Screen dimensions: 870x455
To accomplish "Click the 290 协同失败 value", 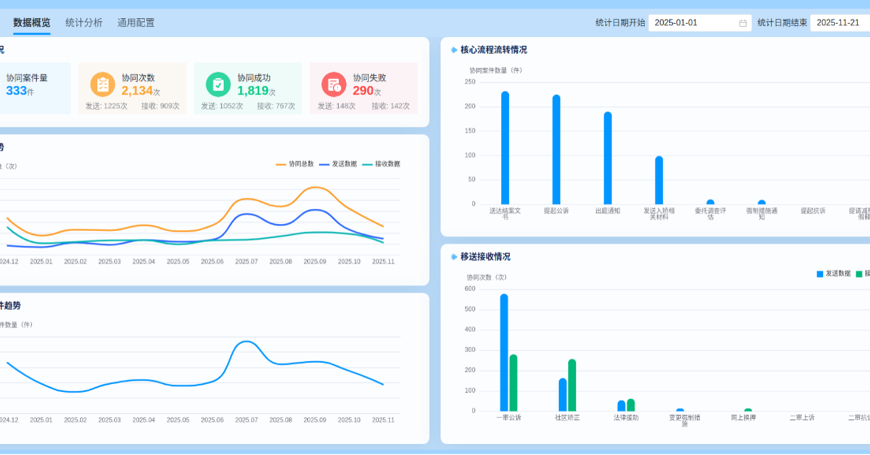I will [363, 91].
